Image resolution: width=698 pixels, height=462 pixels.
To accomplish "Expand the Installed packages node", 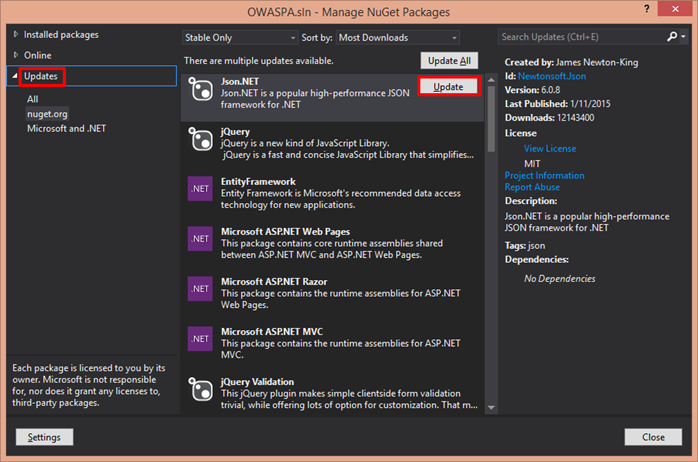I will coord(16,34).
